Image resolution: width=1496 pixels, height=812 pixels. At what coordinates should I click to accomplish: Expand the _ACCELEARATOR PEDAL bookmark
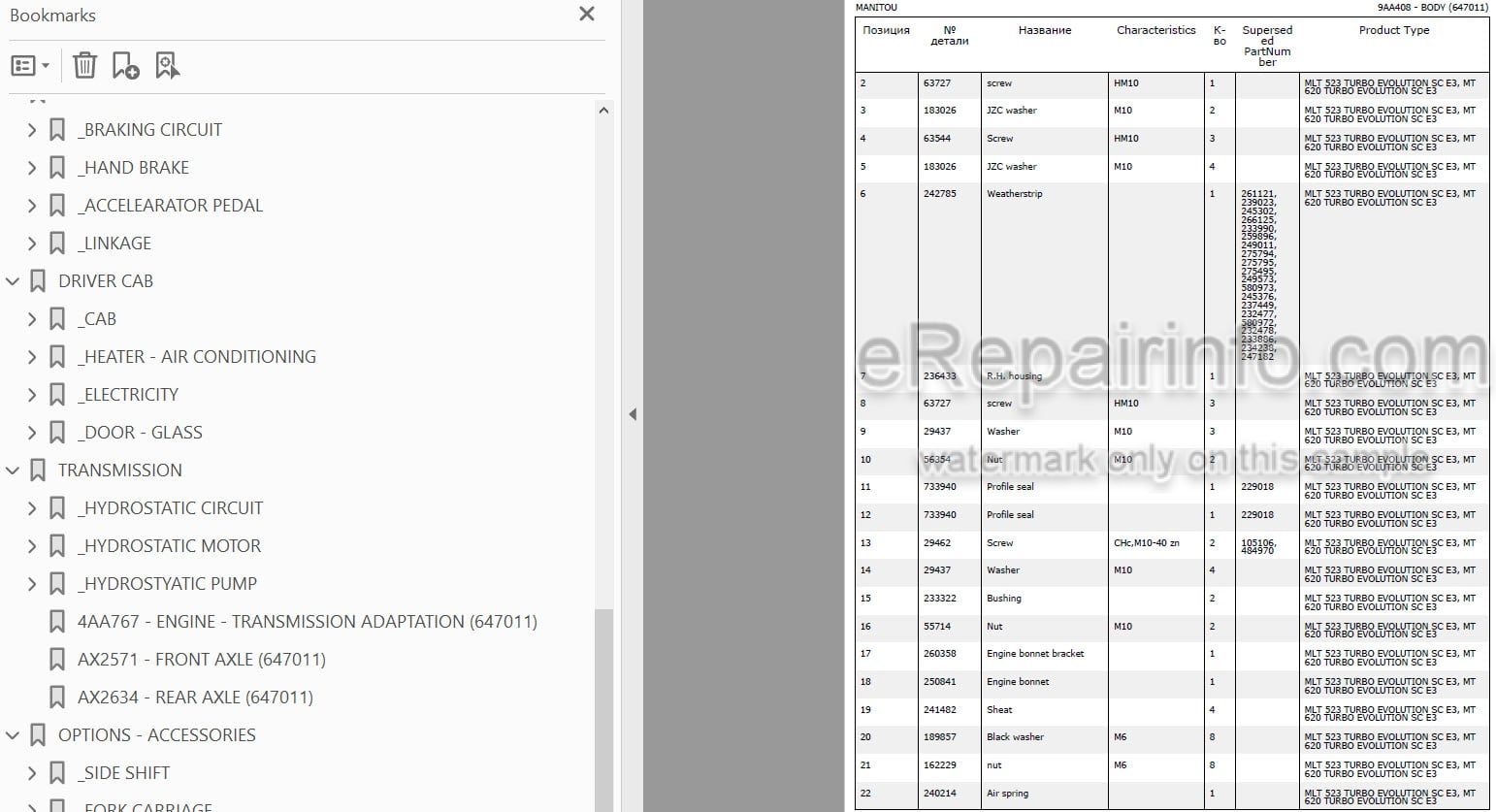click(32, 205)
